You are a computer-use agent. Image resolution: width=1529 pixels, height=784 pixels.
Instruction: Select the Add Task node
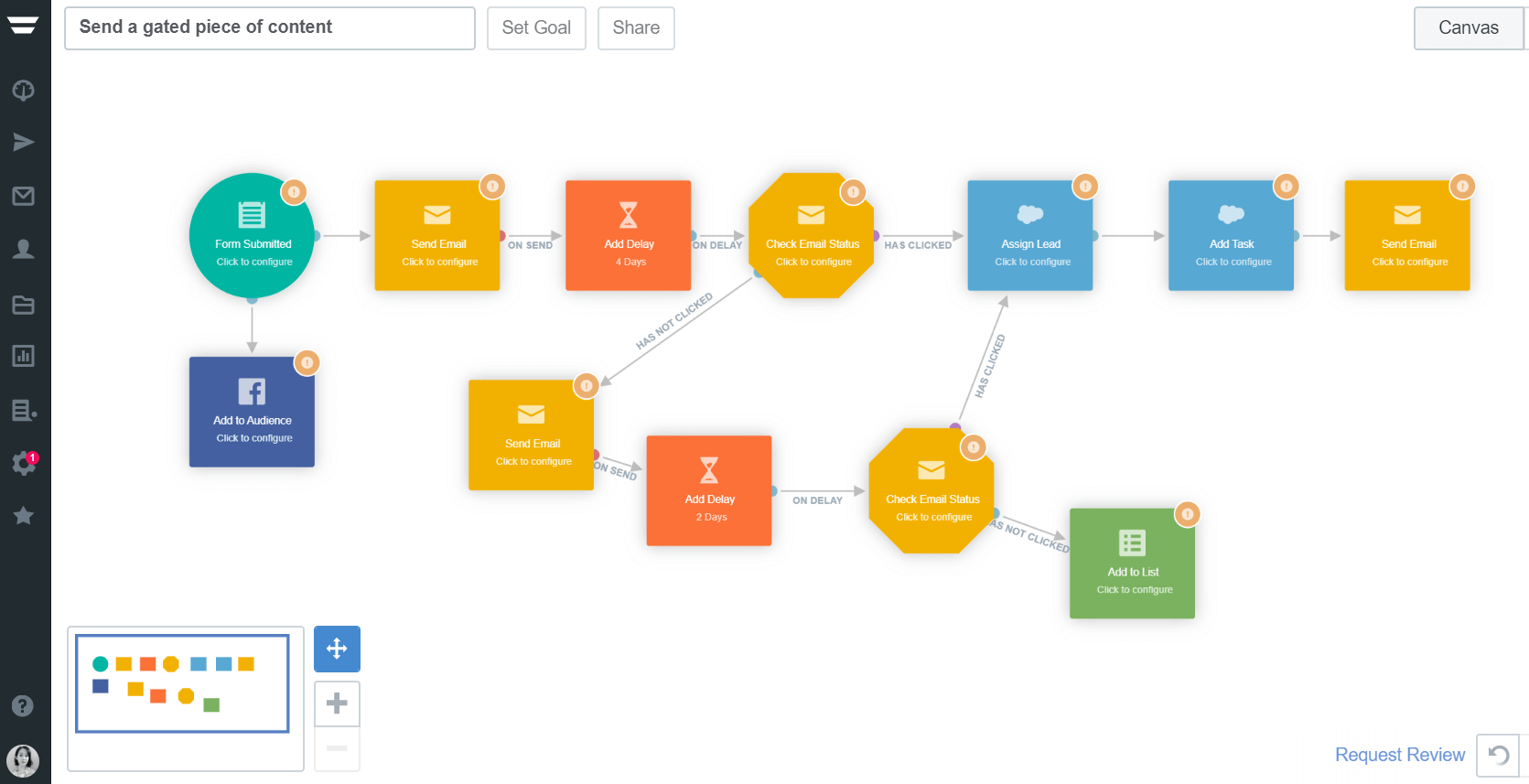[1231, 236]
